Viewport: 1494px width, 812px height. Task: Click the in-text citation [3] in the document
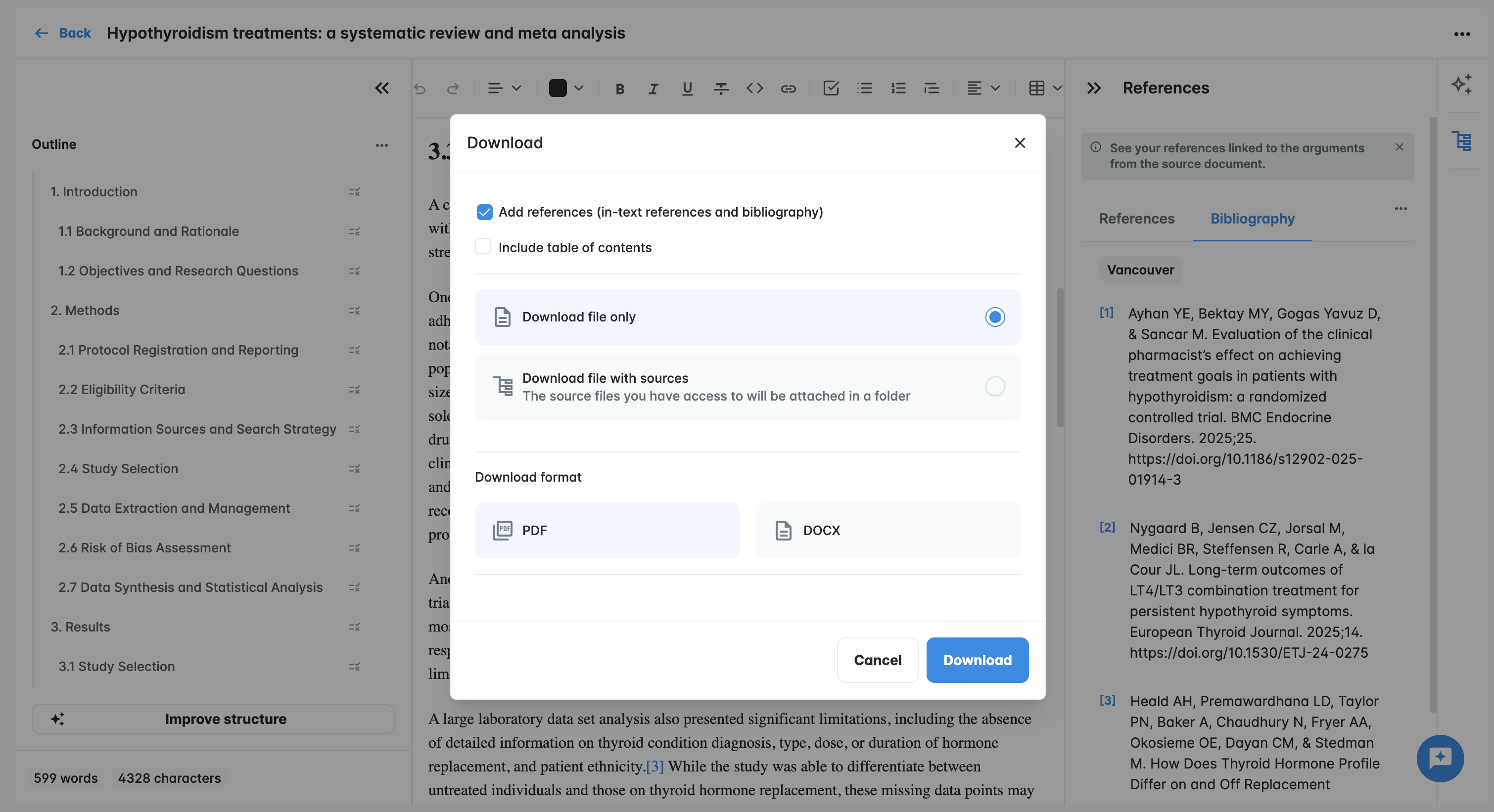(x=655, y=766)
